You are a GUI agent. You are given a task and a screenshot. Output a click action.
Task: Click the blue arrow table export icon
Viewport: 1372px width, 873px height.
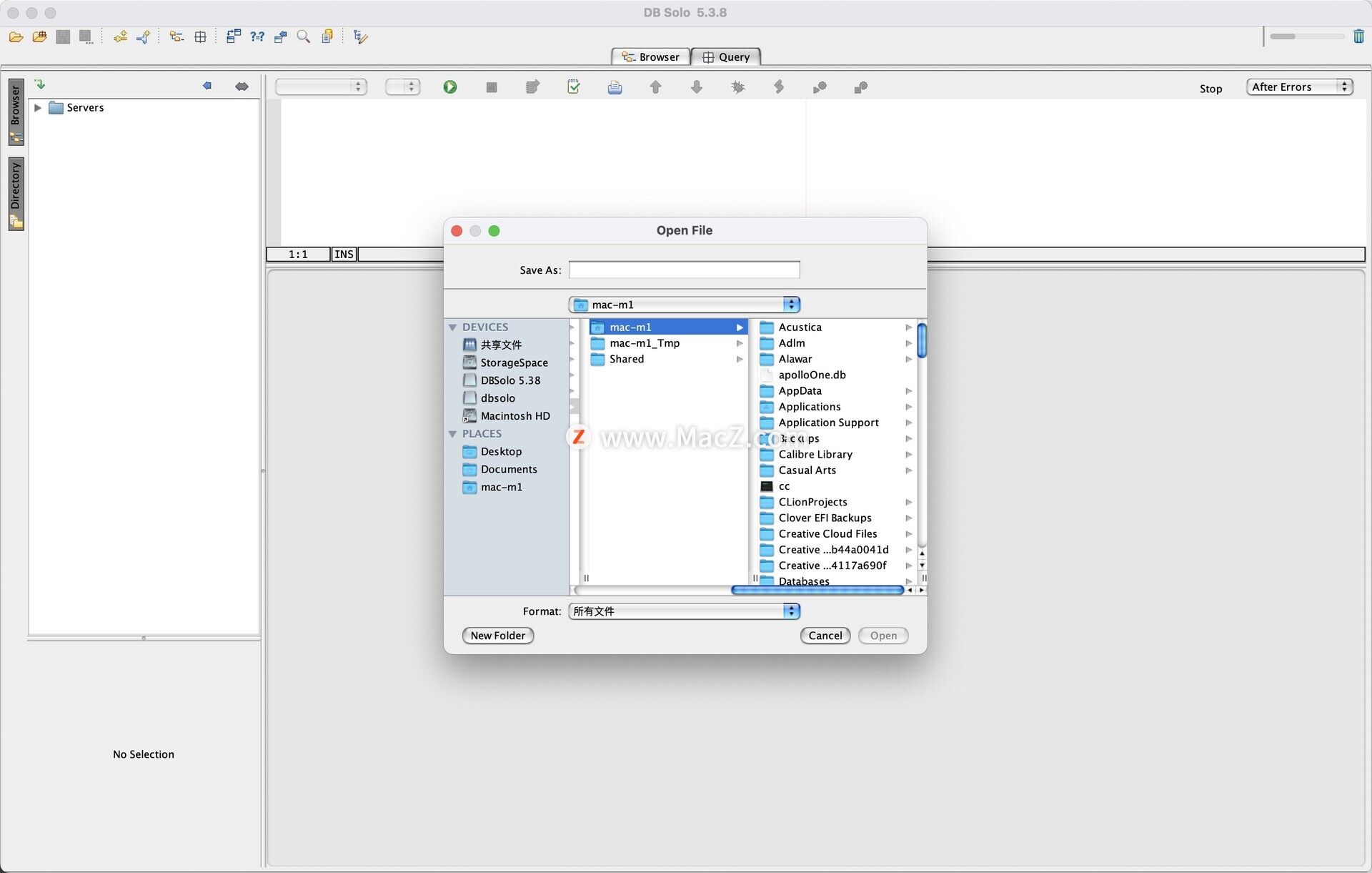[280, 37]
